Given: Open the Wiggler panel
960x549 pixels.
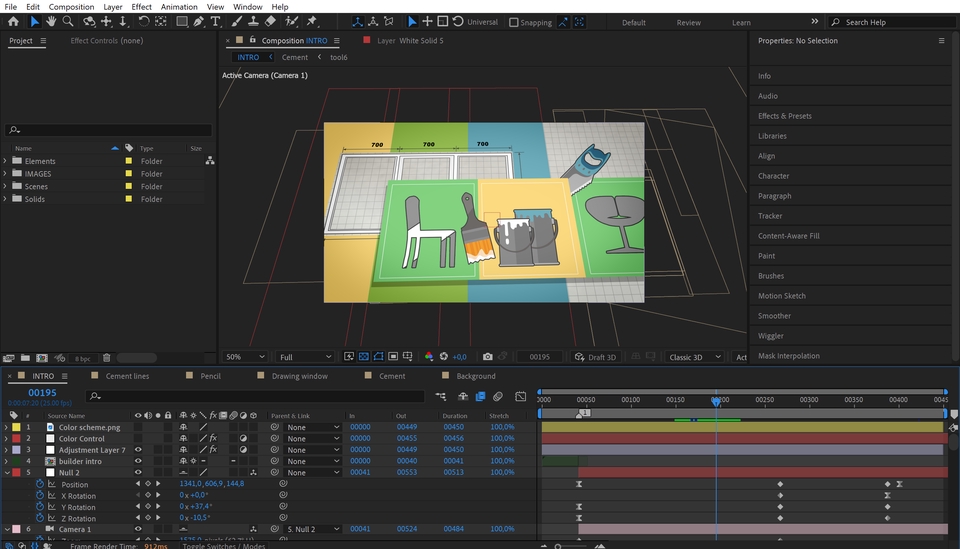Looking at the screenshot, I should coord(771,336).
